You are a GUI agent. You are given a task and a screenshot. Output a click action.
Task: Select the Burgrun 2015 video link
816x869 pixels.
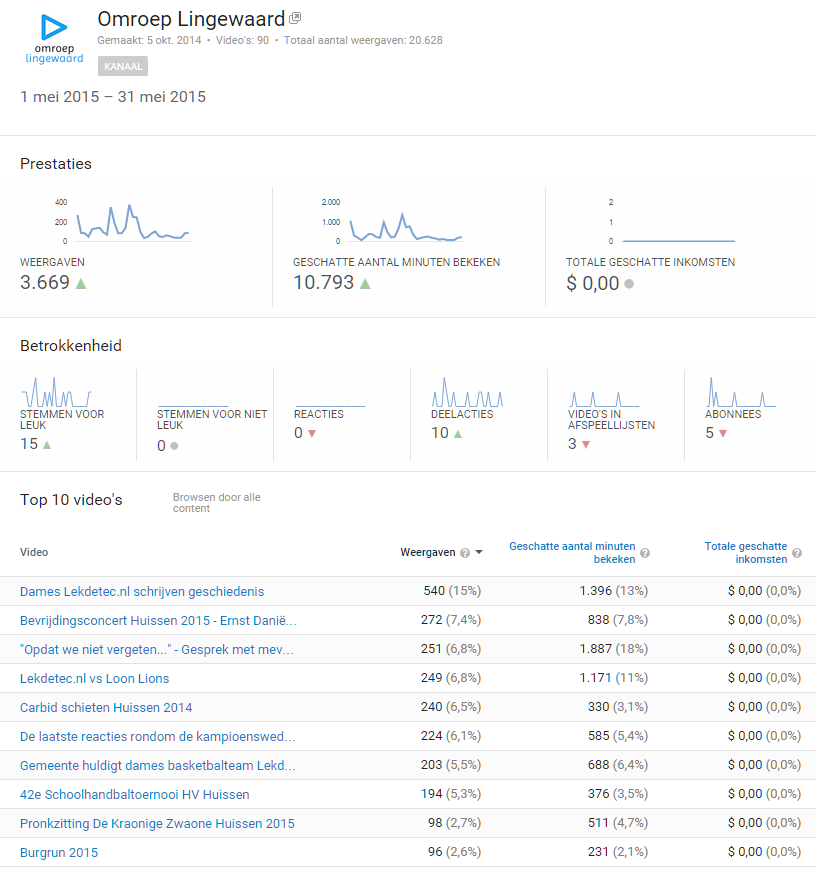point(59,852)
